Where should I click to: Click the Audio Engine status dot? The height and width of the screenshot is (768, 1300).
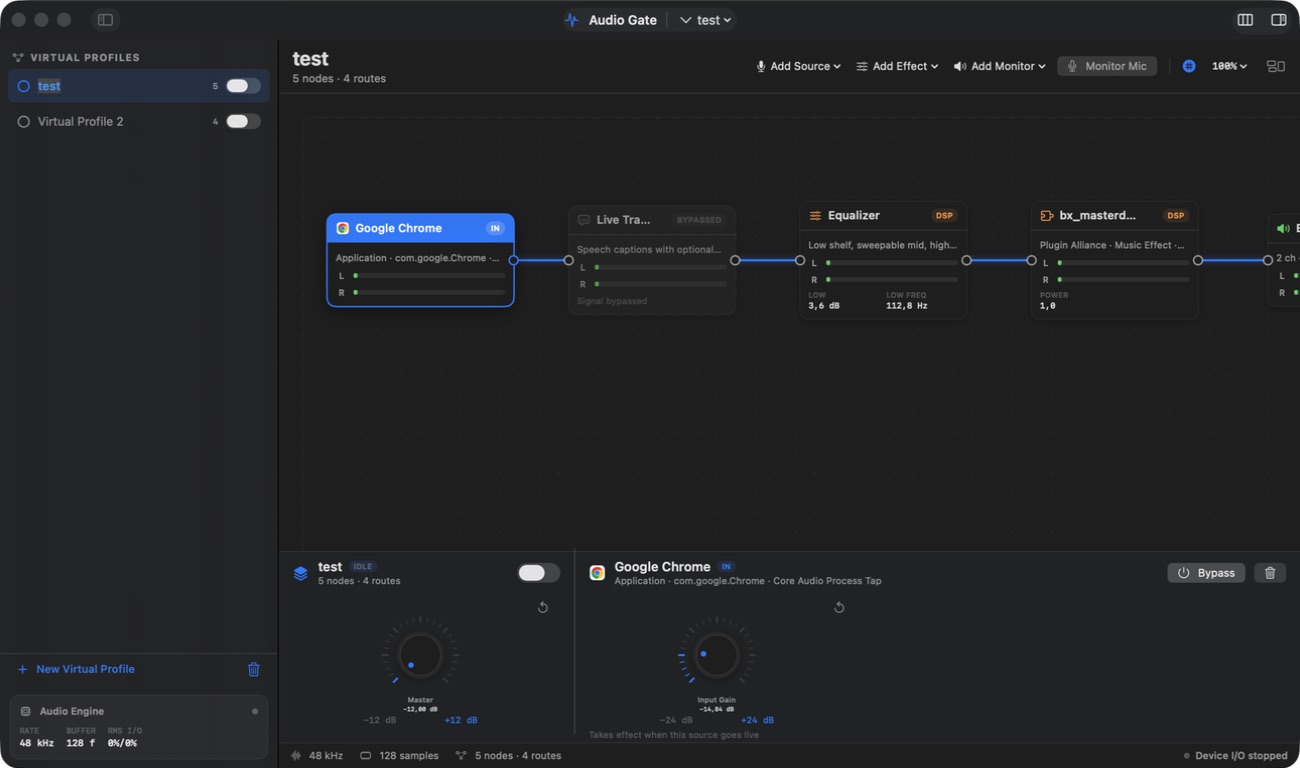pos(255,711)
